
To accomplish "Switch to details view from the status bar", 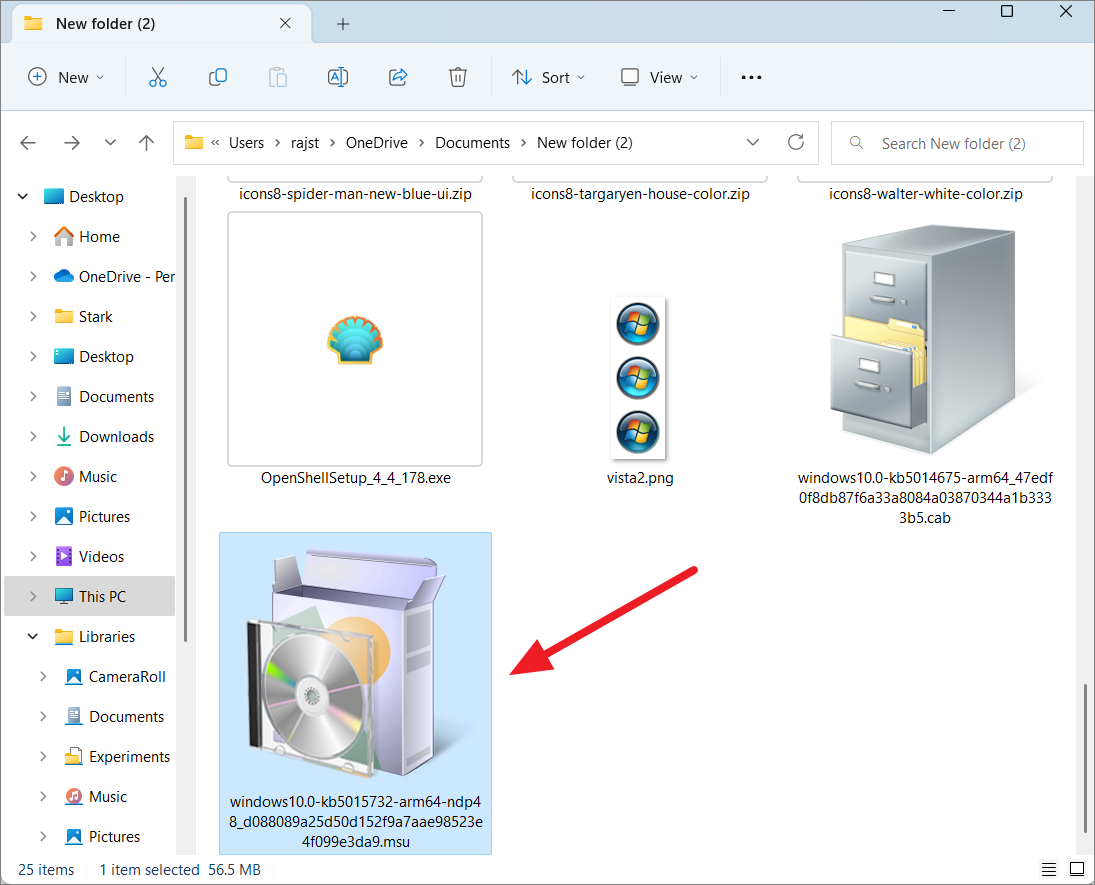I will (x=1049, y=869).
